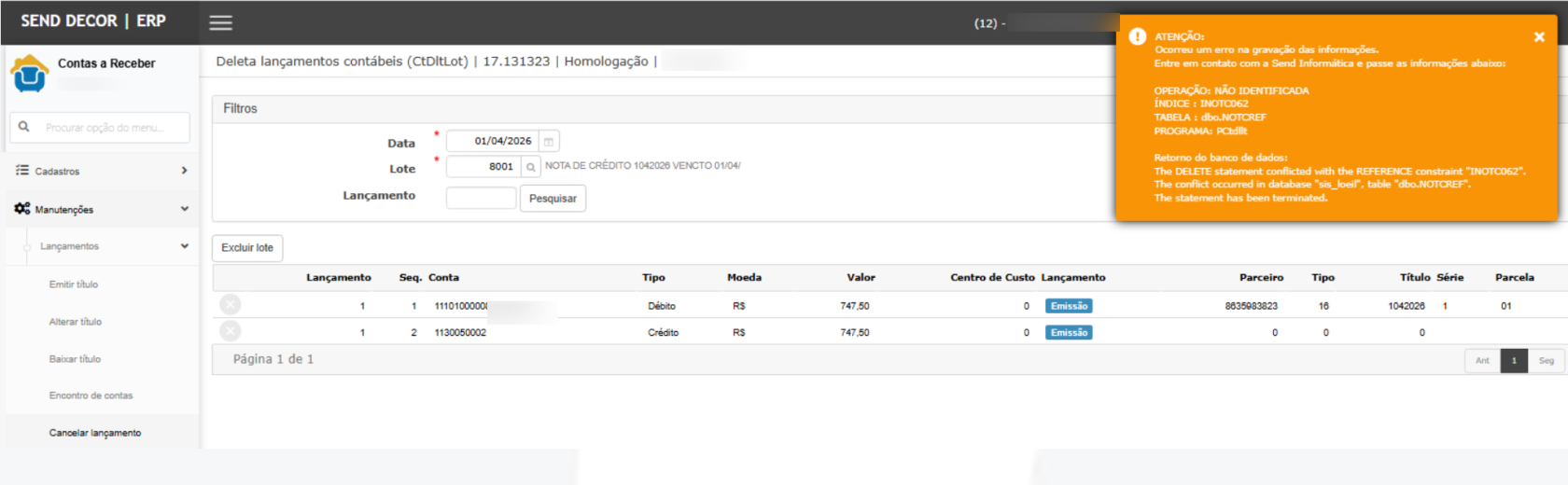Delete row Seq. 1 via circle X icon
This screenshot has height=485, width=1568.
tap(231, 304)
